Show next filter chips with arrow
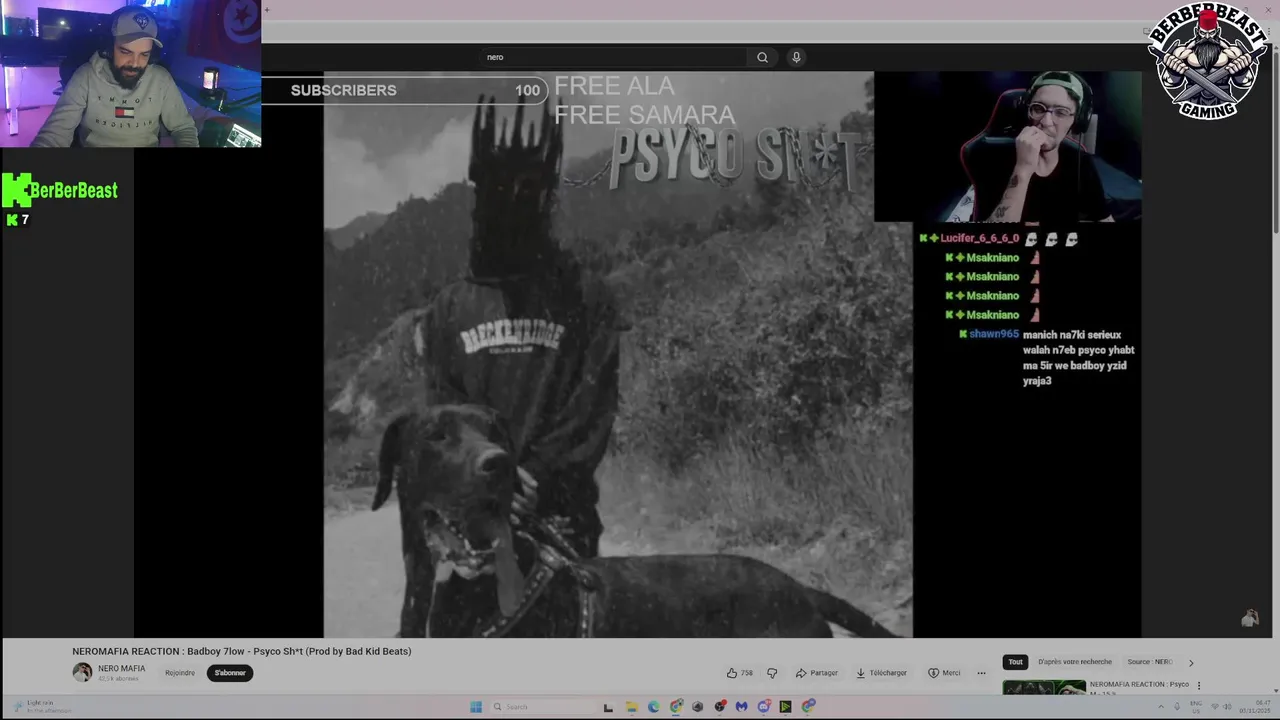 [x=1190, y=662]
